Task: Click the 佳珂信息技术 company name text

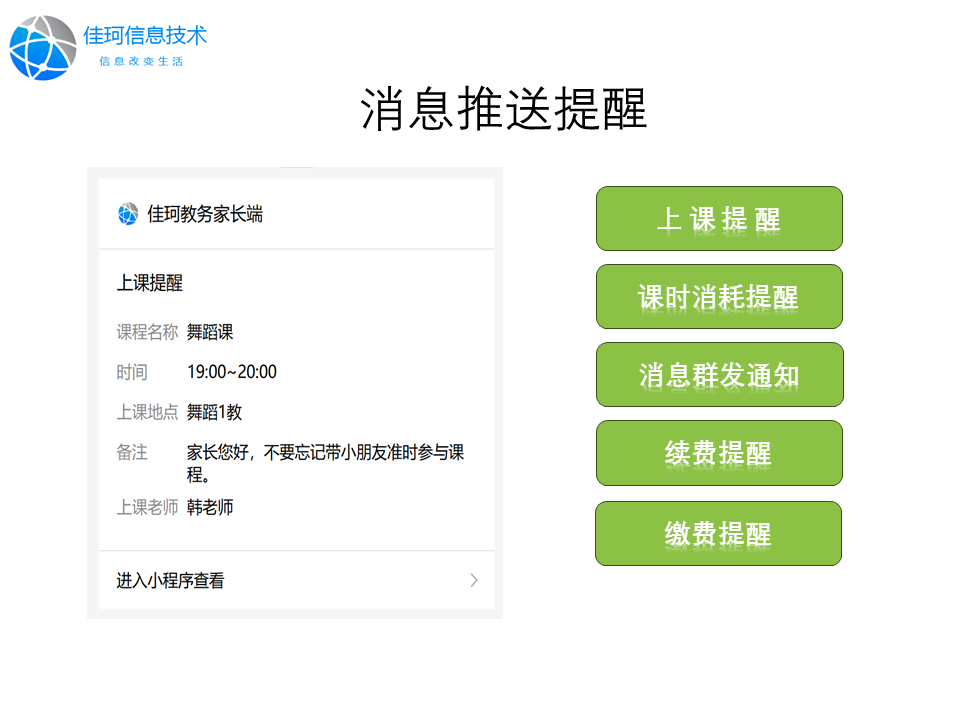Action: pyautogui.click(x=145, y=35)
